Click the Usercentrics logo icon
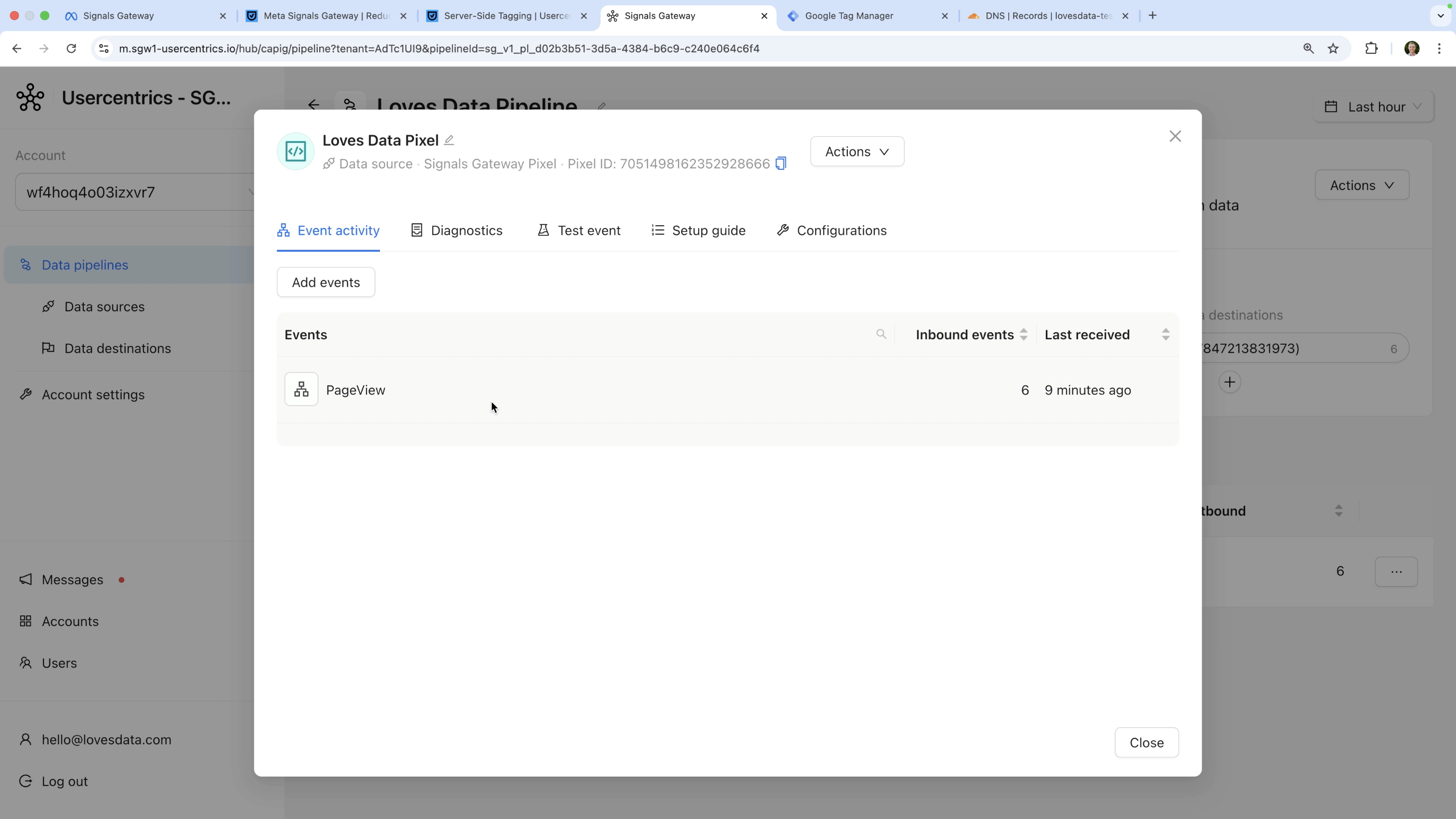1456x819 pixels. point(30,97)
